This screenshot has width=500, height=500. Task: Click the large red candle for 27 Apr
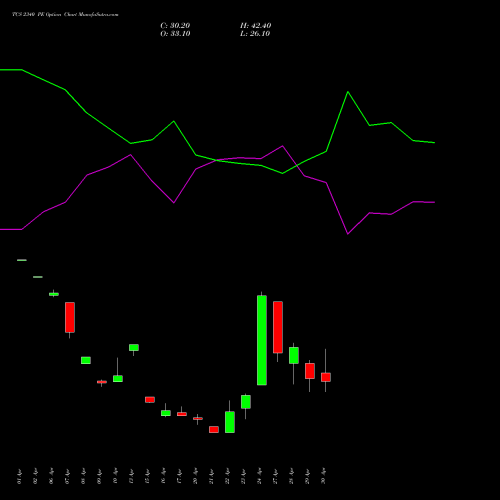278,327
